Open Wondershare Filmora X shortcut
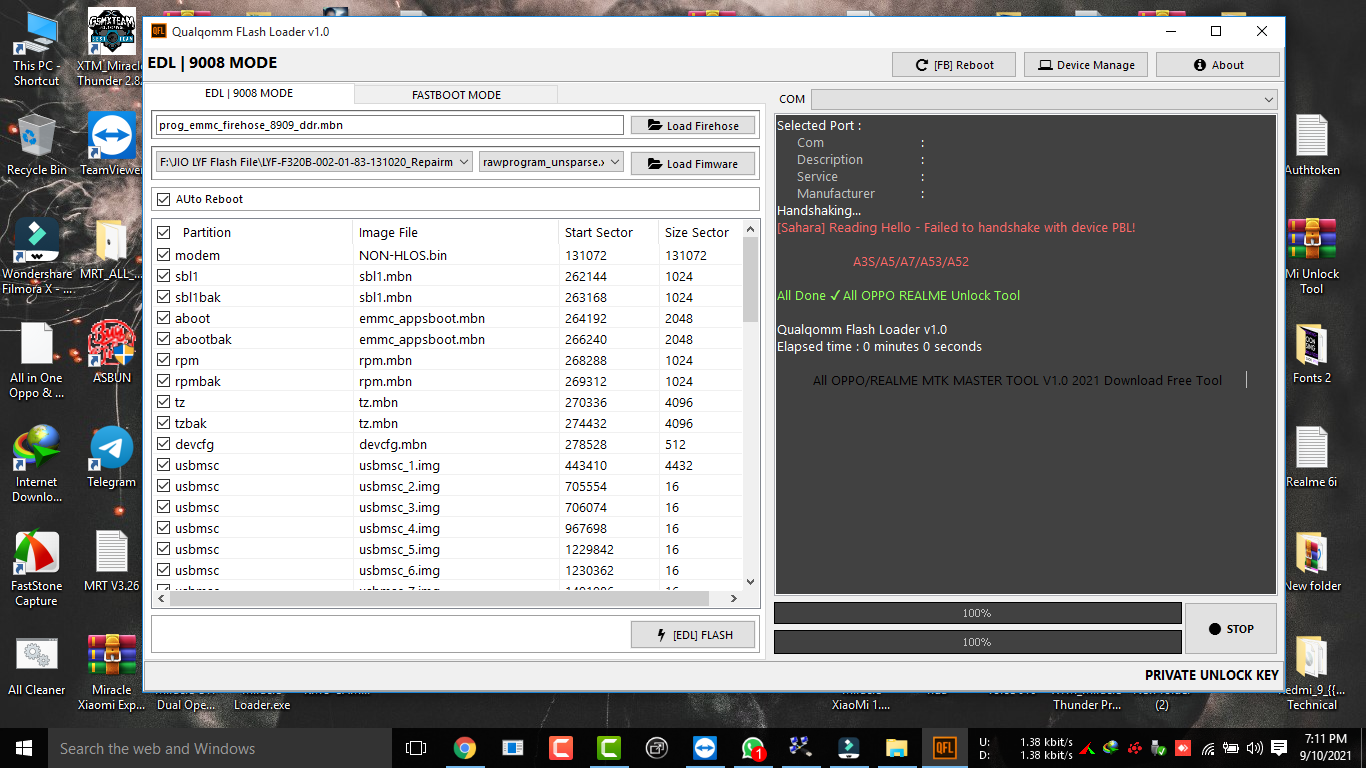1366x768 pixels. [x=37, y=255]
